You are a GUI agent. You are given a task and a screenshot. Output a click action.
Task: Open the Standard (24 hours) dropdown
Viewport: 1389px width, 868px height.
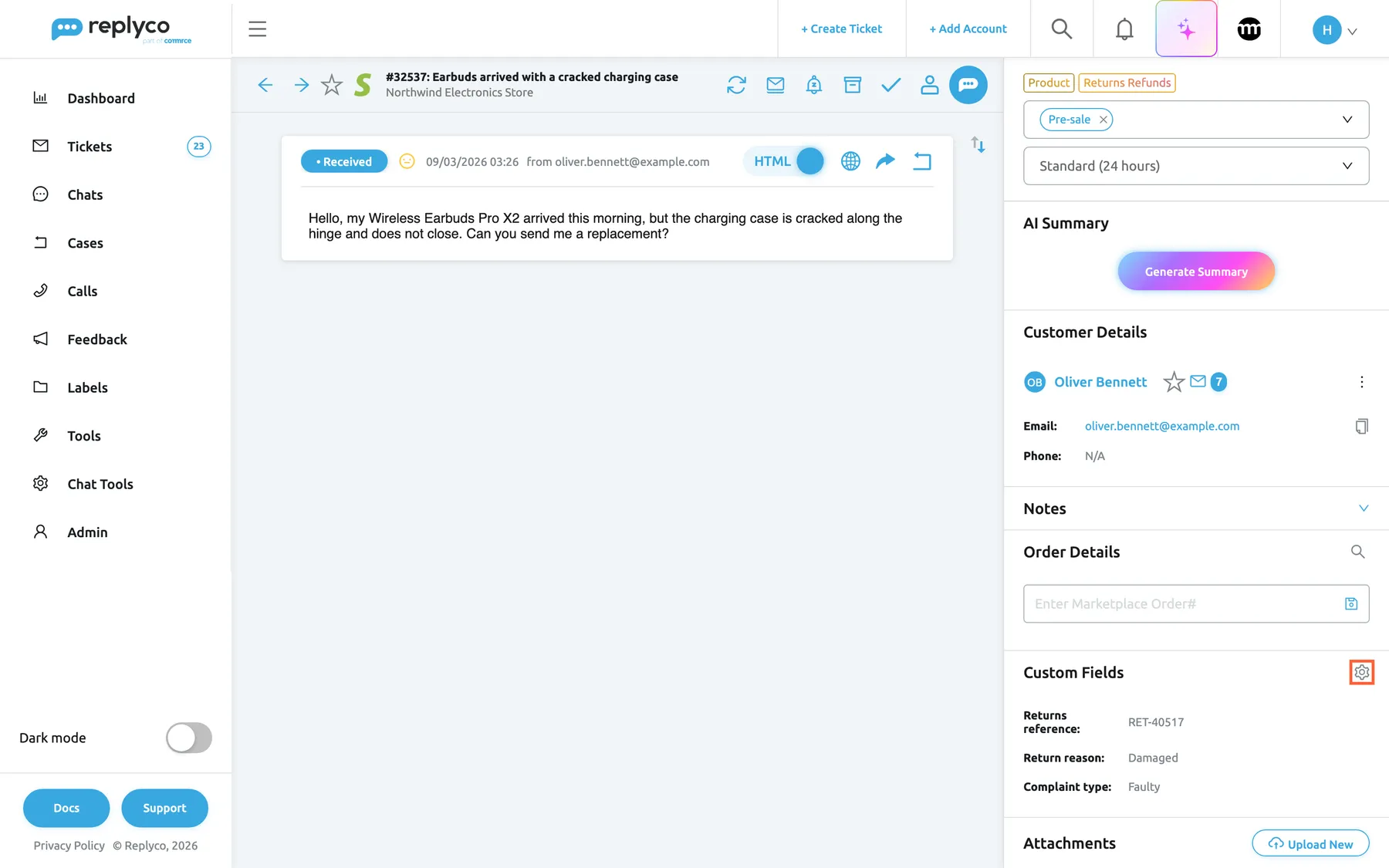coord(1196,166)
